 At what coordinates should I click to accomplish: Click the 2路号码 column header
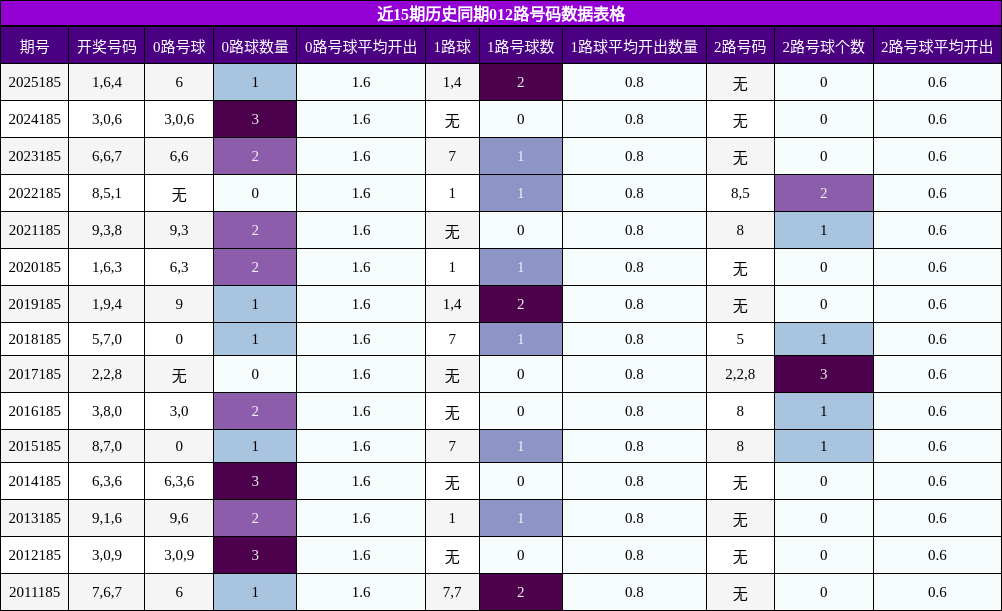point(740,45)
